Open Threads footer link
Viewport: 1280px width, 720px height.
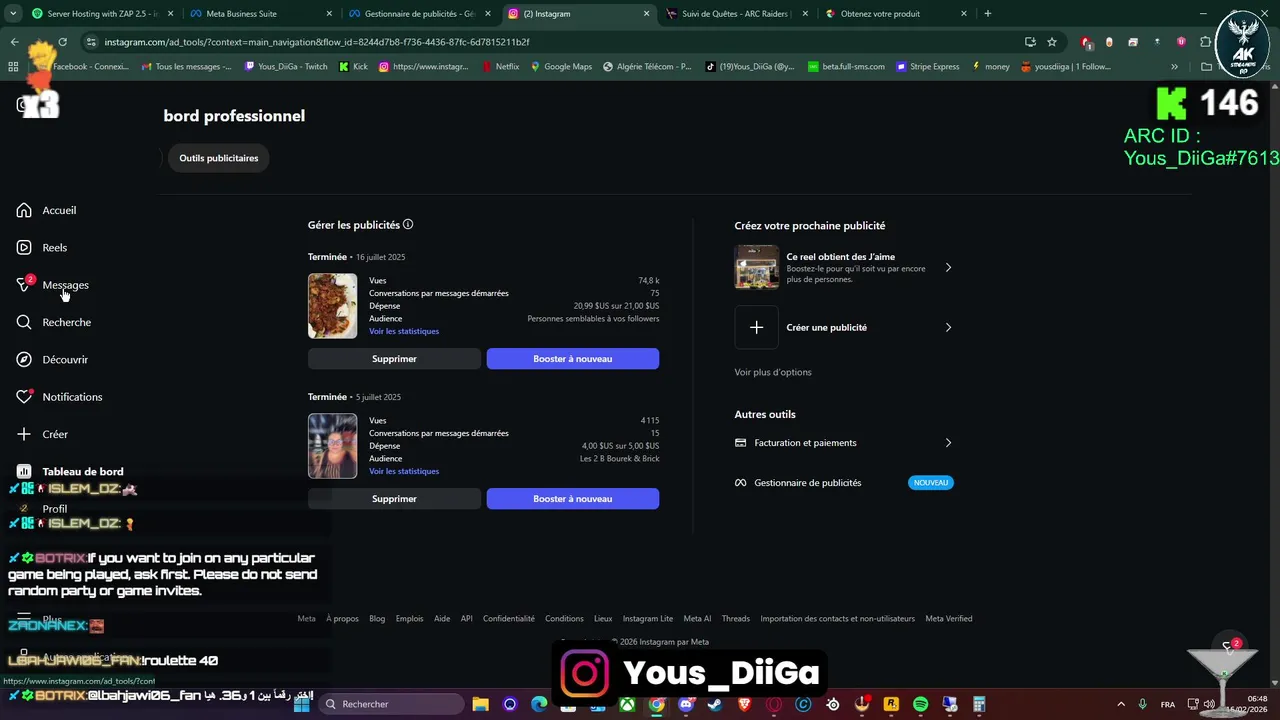(736, 618)
